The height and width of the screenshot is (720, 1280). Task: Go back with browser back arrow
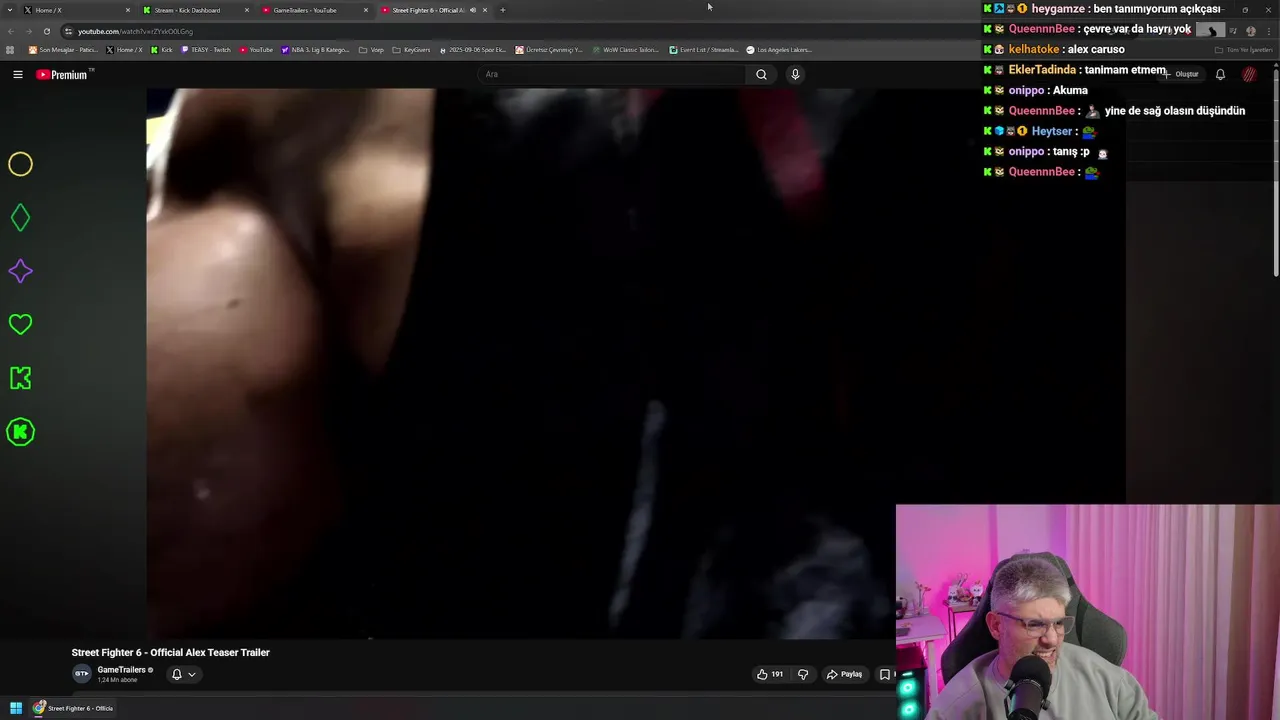pyautogui.click(x=10, y=31)
